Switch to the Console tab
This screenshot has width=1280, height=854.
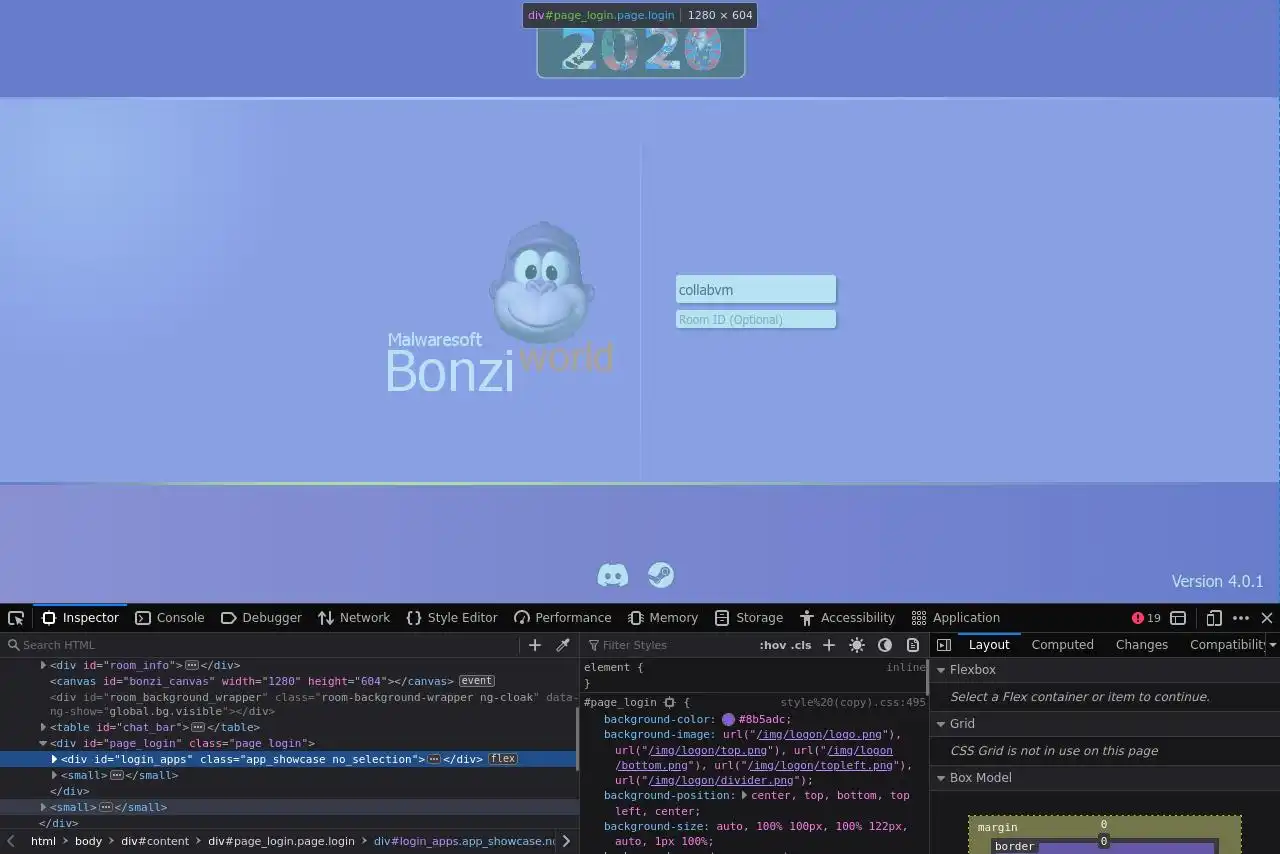click(169, 618)
